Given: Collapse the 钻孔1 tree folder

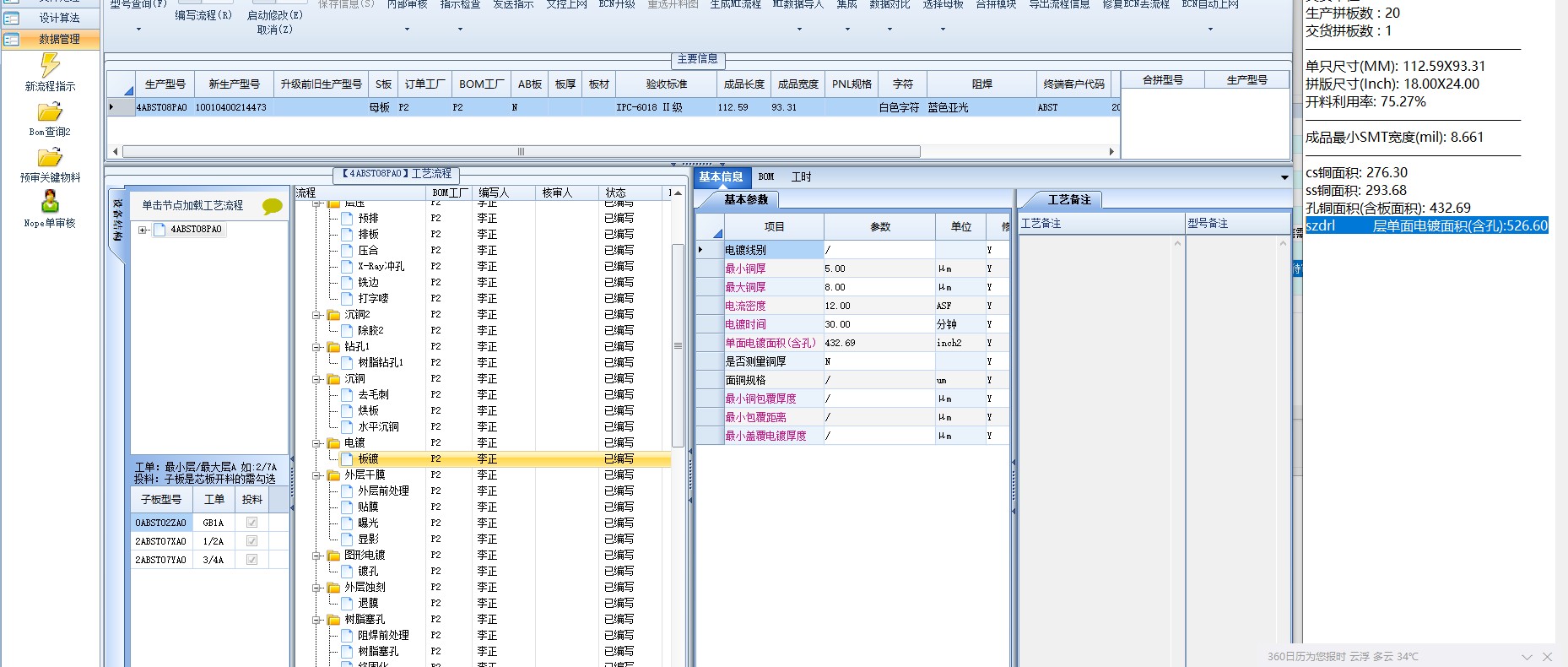Looking at the screenshot, I should point(317,347).
